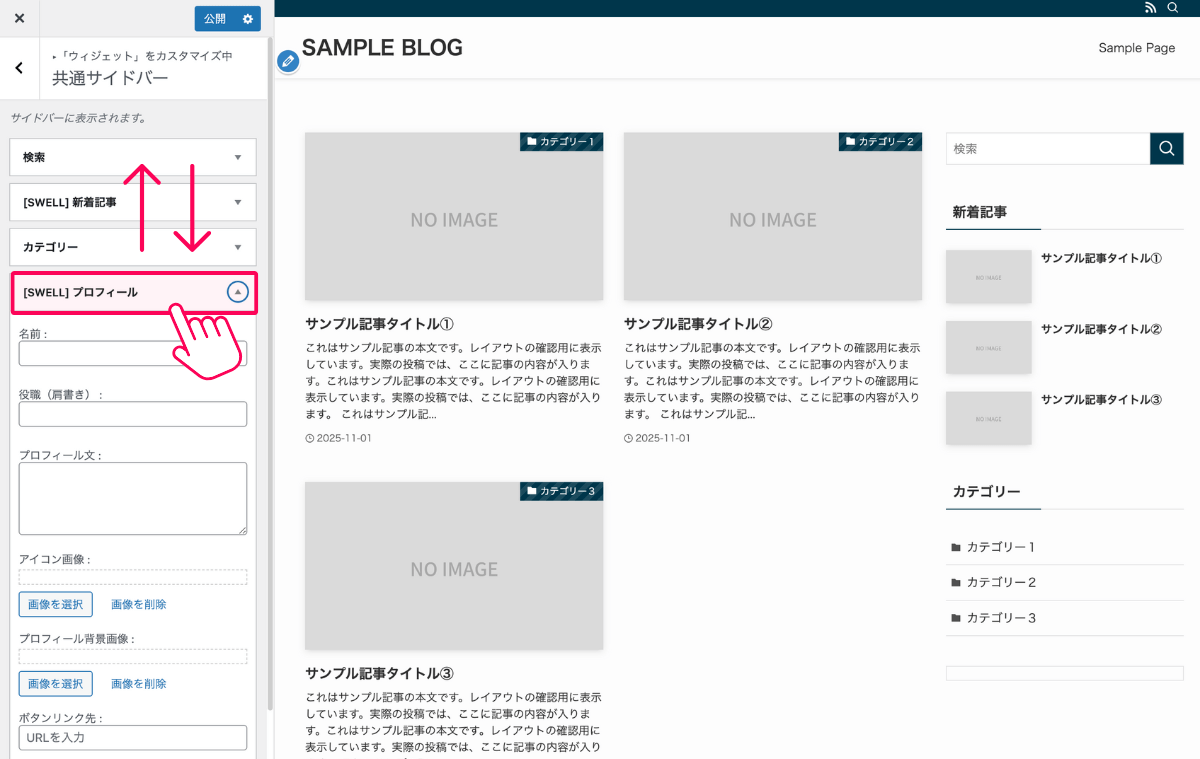This screenshot has height=759, width=1200.
Task: Click the 公開 publish button
Action: click(x=215, y=18)
